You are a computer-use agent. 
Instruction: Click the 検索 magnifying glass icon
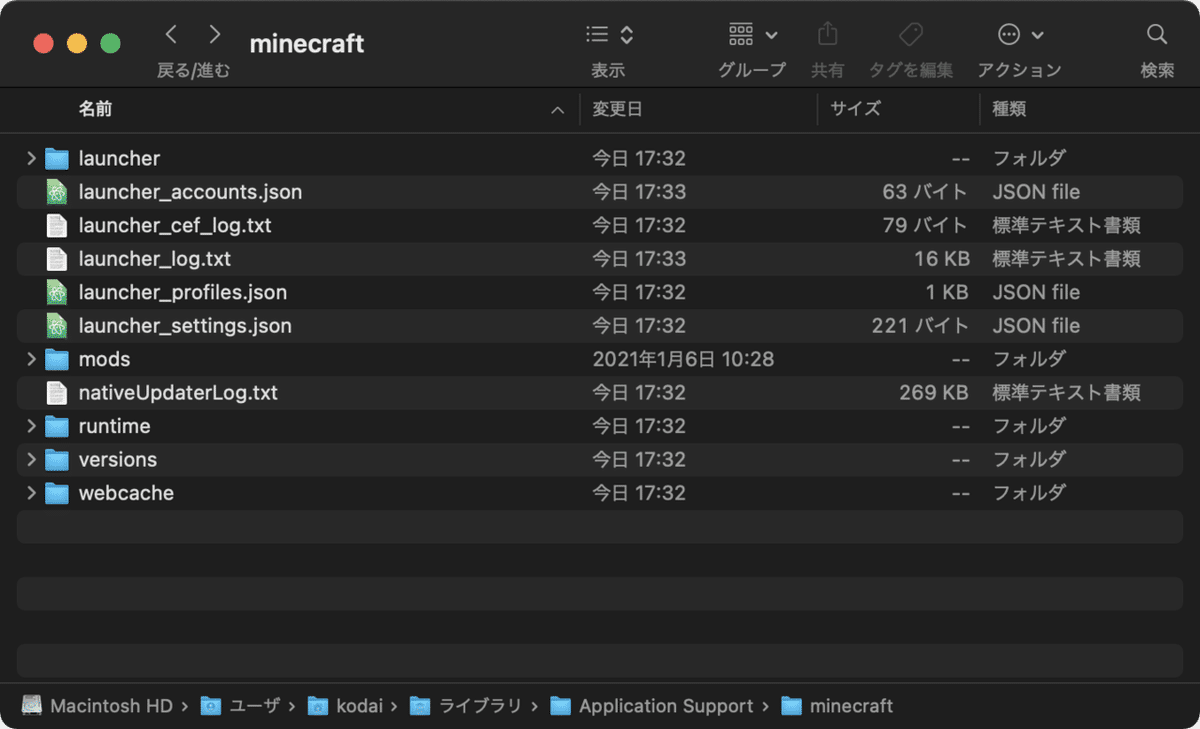pos(1157,35)
